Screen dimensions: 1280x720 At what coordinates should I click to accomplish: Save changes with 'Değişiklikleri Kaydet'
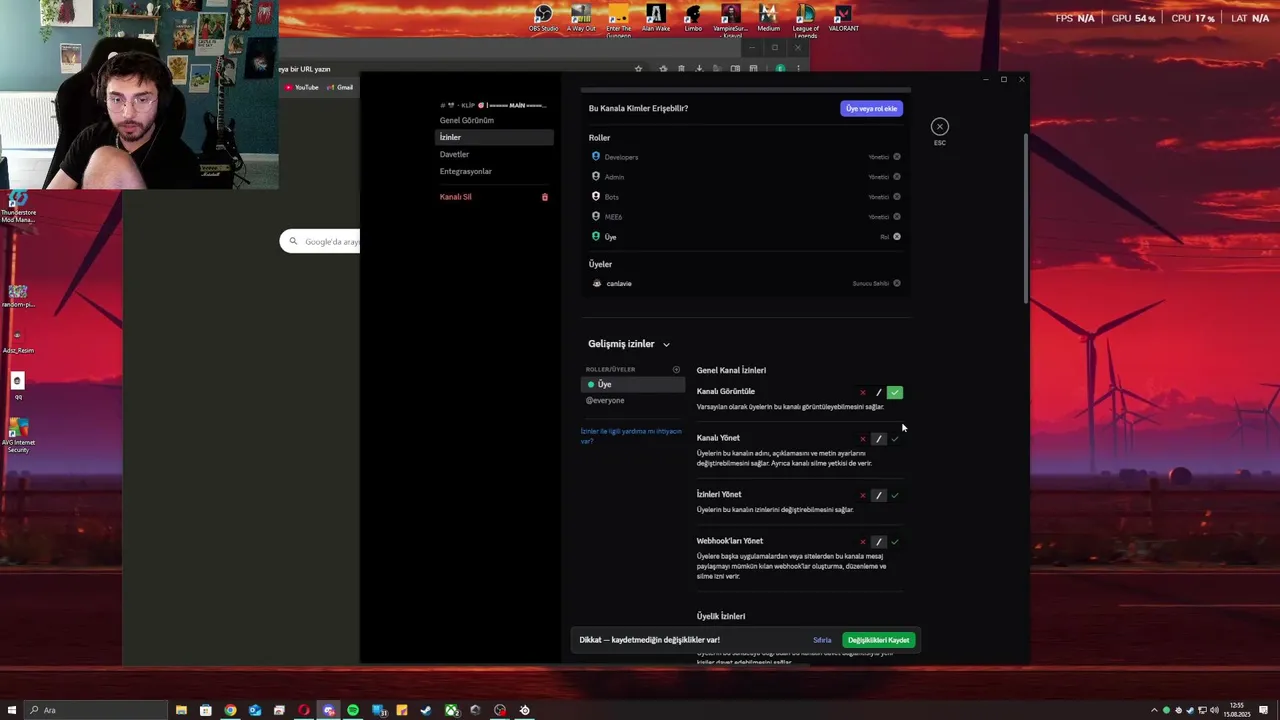click(x=878, y=640)
